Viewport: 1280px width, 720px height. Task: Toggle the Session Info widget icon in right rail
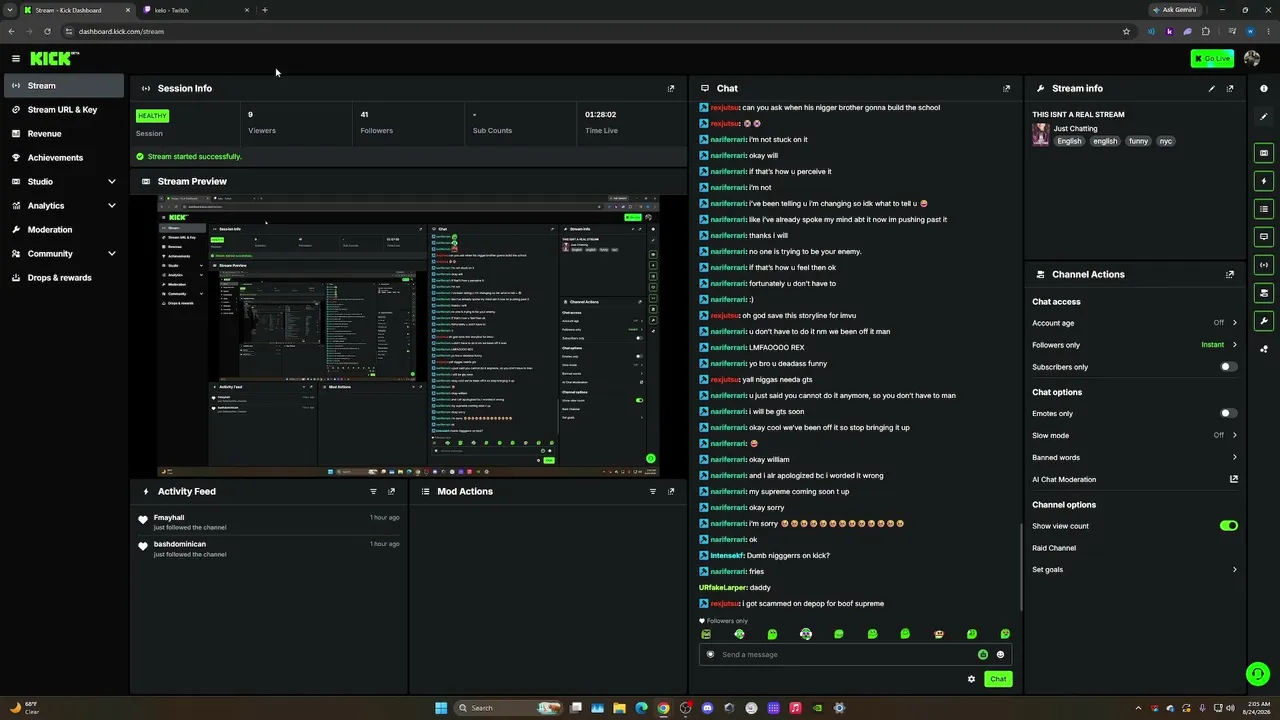[x=1264, y=265]
